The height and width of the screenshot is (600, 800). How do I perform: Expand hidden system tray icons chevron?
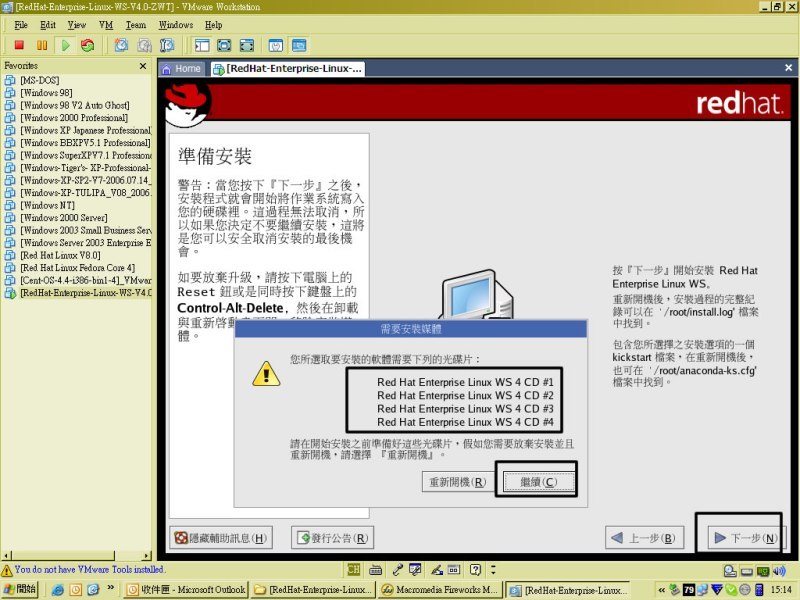click(x=661, y=590)
